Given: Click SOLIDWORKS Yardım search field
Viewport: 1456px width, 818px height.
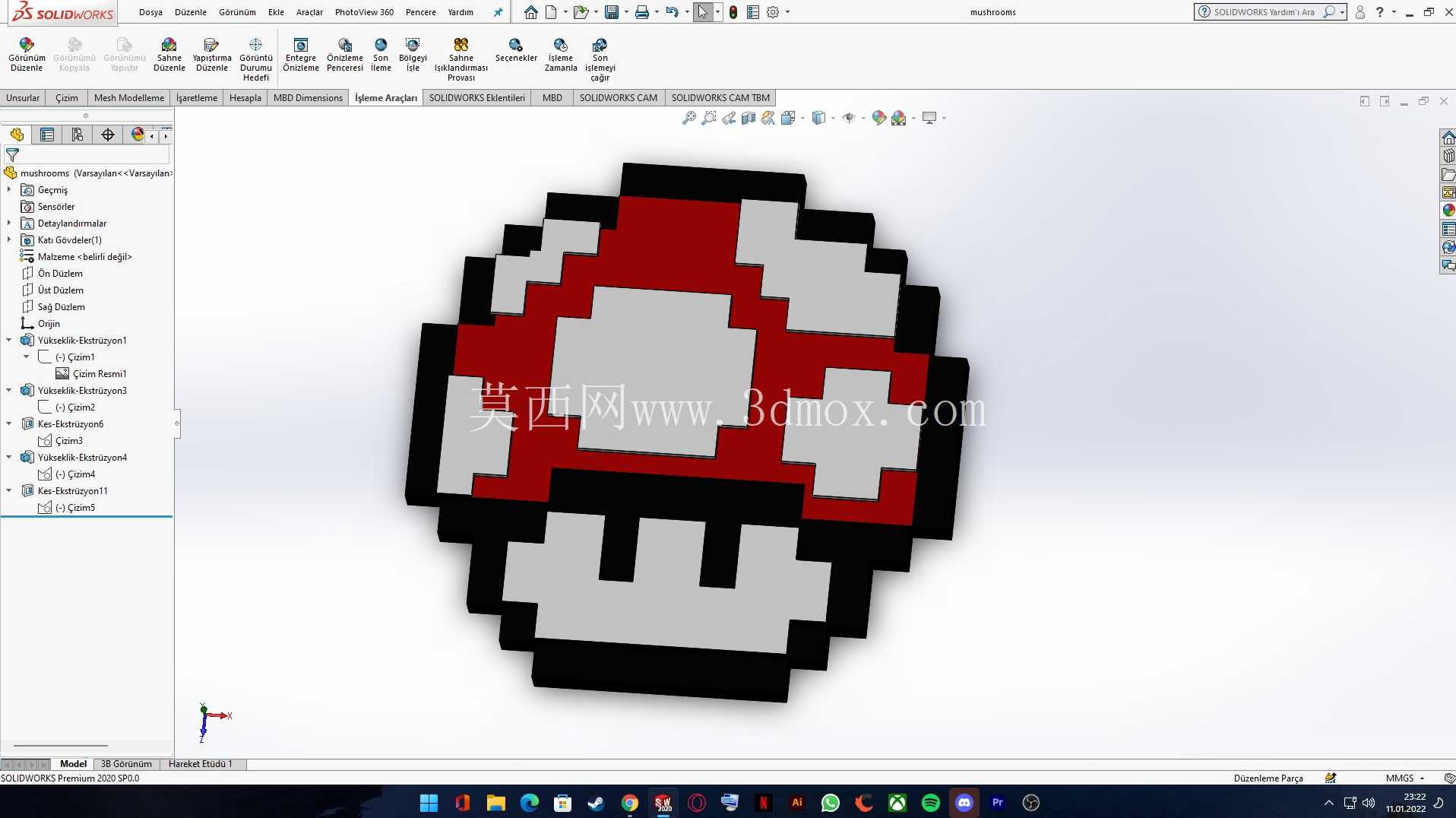Looking at the screenshot, I should pos(1263,12).
